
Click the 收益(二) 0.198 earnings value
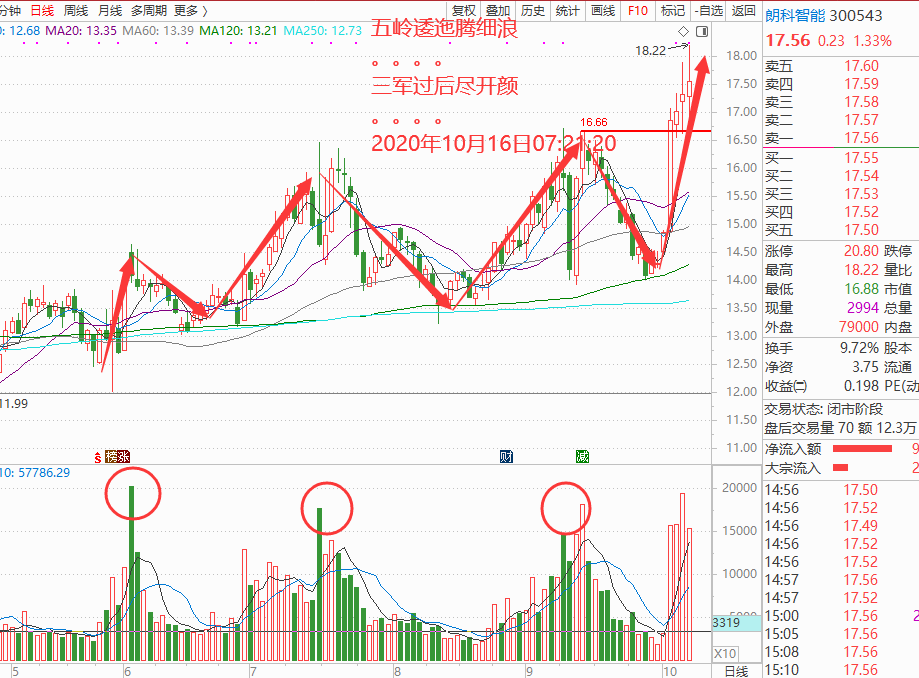(862, 386)
